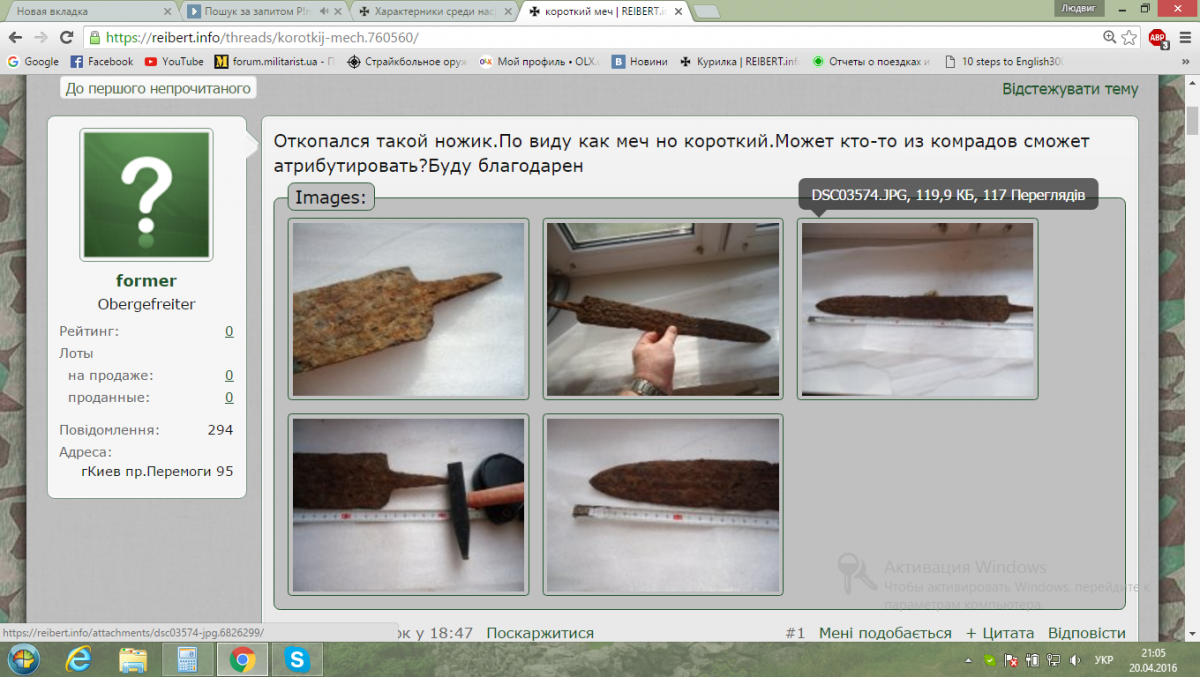The width and height of the screenshot is (1200, 677).
Task: Open blade tip with ruler thumbnail
Action: point(663,505)
